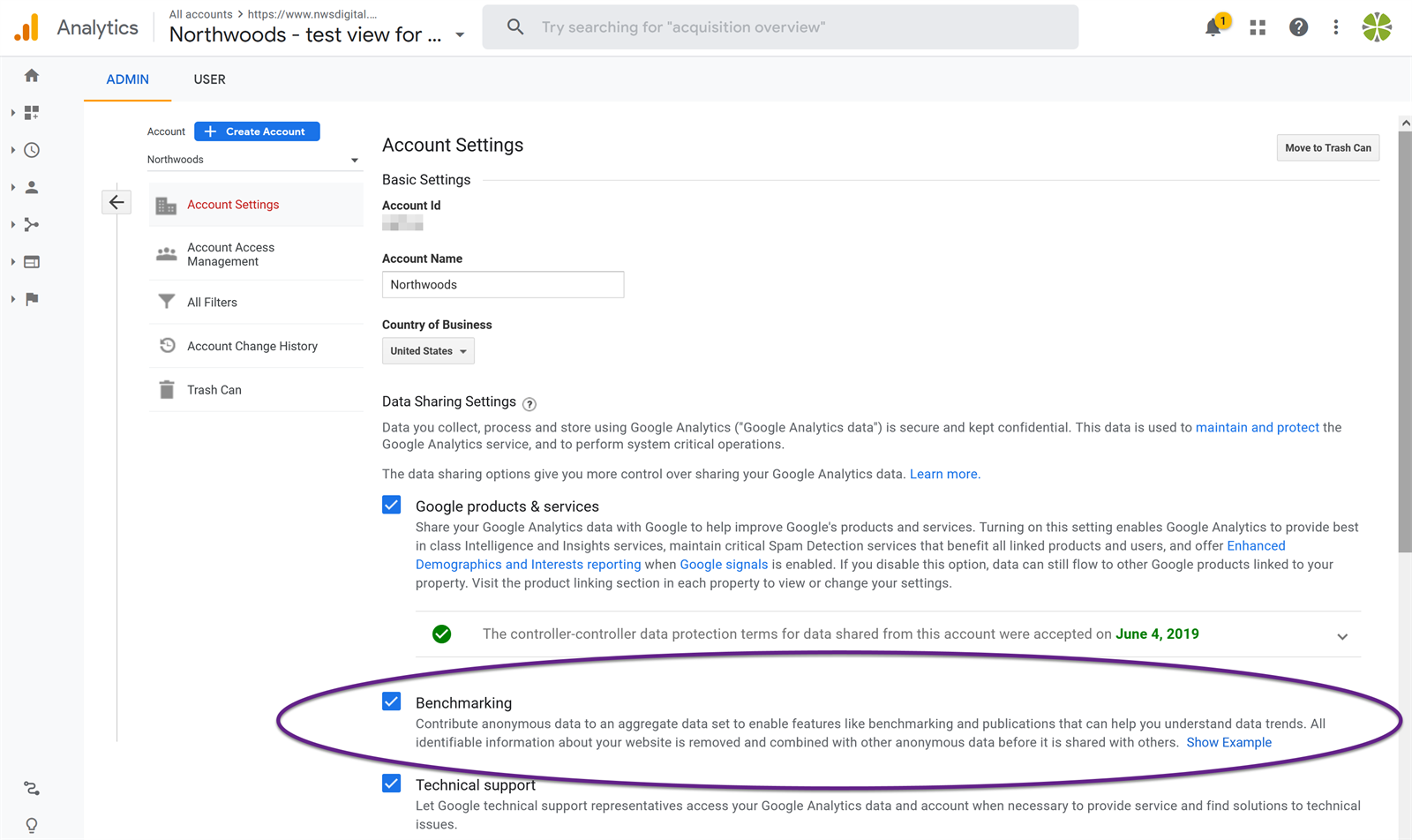Open Enhanced Demographics and Interests link
Image resolution: width=1412 pixels, height=840 pixels.
click(x=528, y=565)
